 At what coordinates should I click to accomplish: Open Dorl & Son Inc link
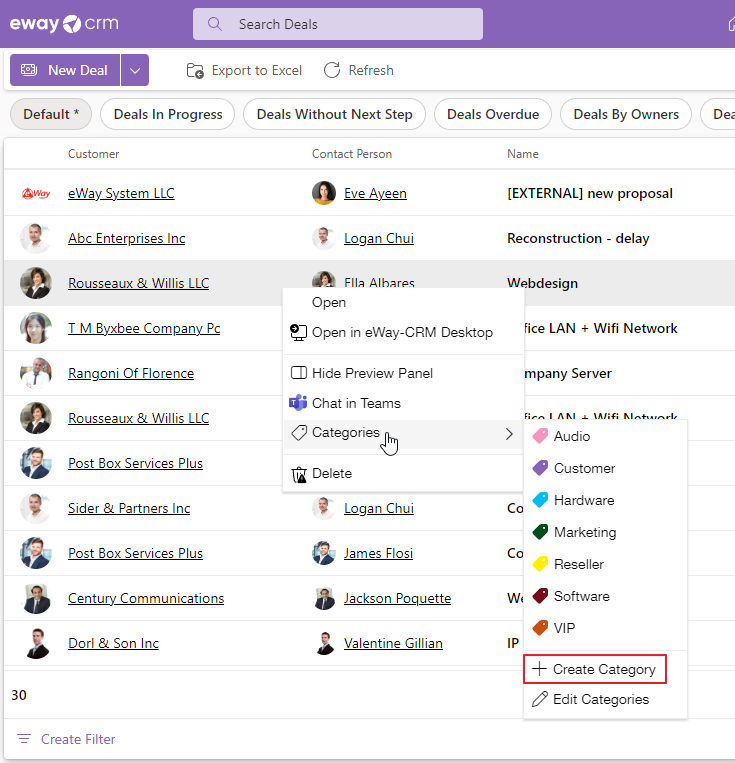(x=113, y=643)
